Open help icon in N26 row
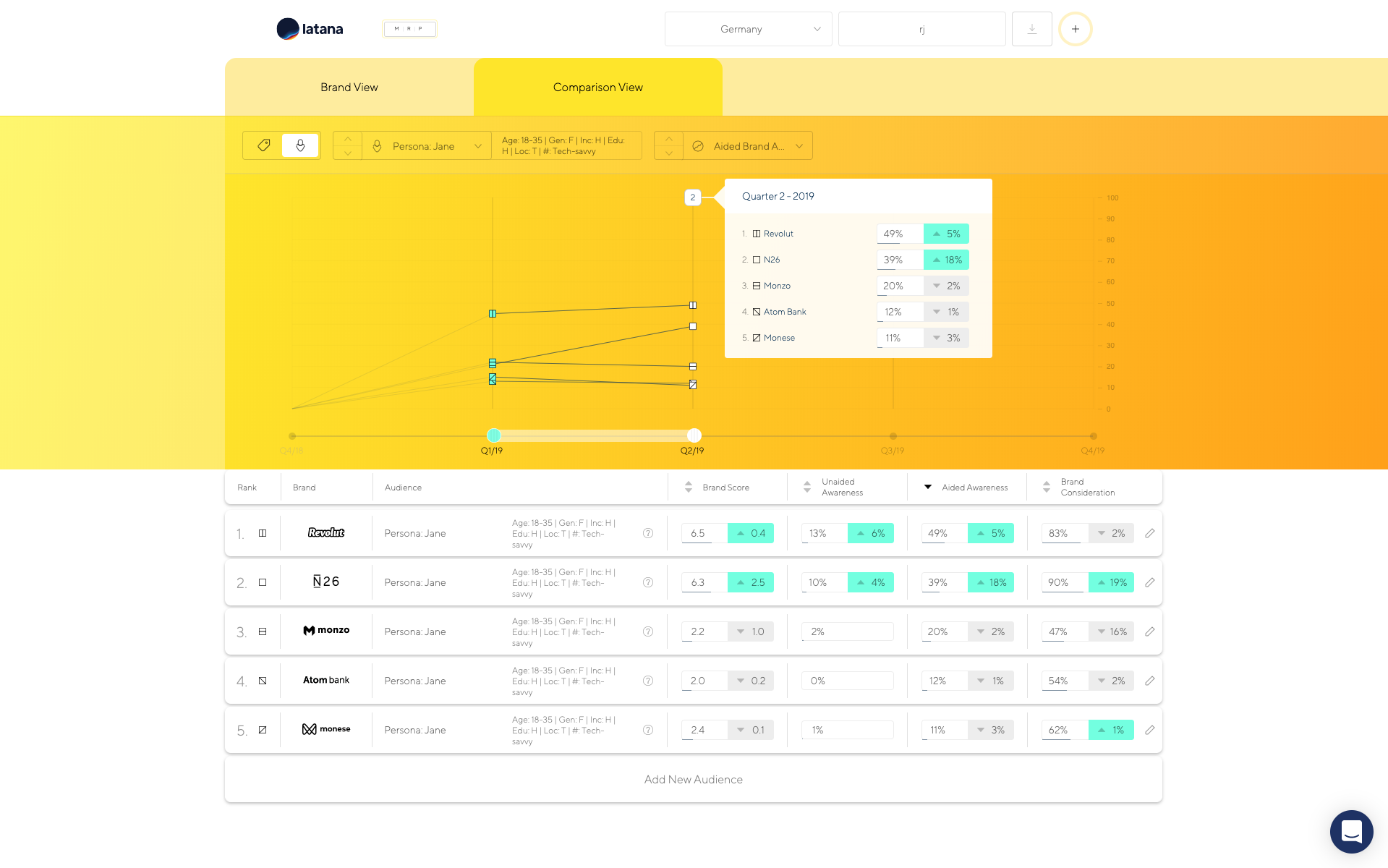This screenshot has width=1388, height=868. 648,582
